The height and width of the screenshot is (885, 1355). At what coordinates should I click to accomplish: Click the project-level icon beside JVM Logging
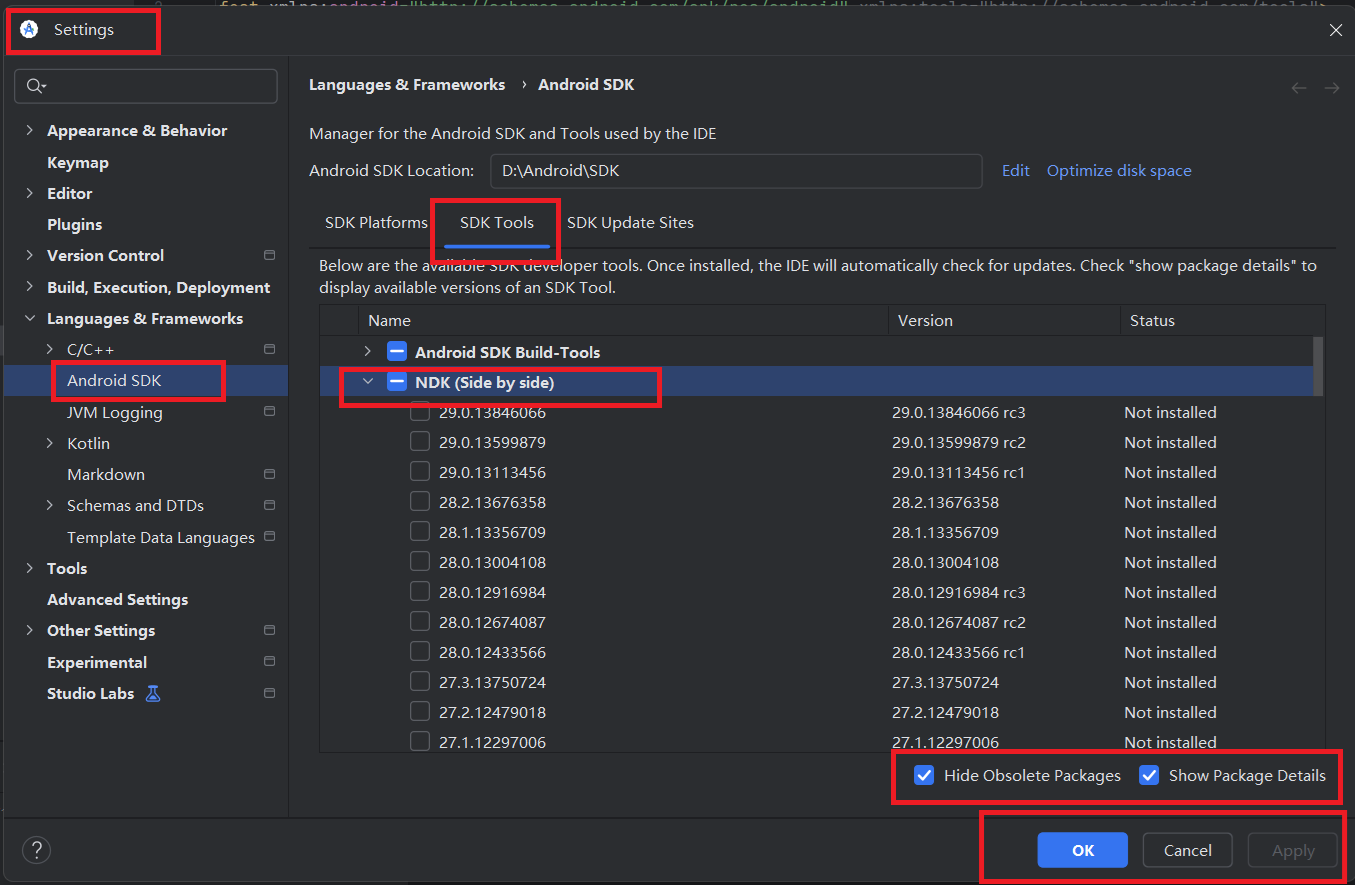269,411
